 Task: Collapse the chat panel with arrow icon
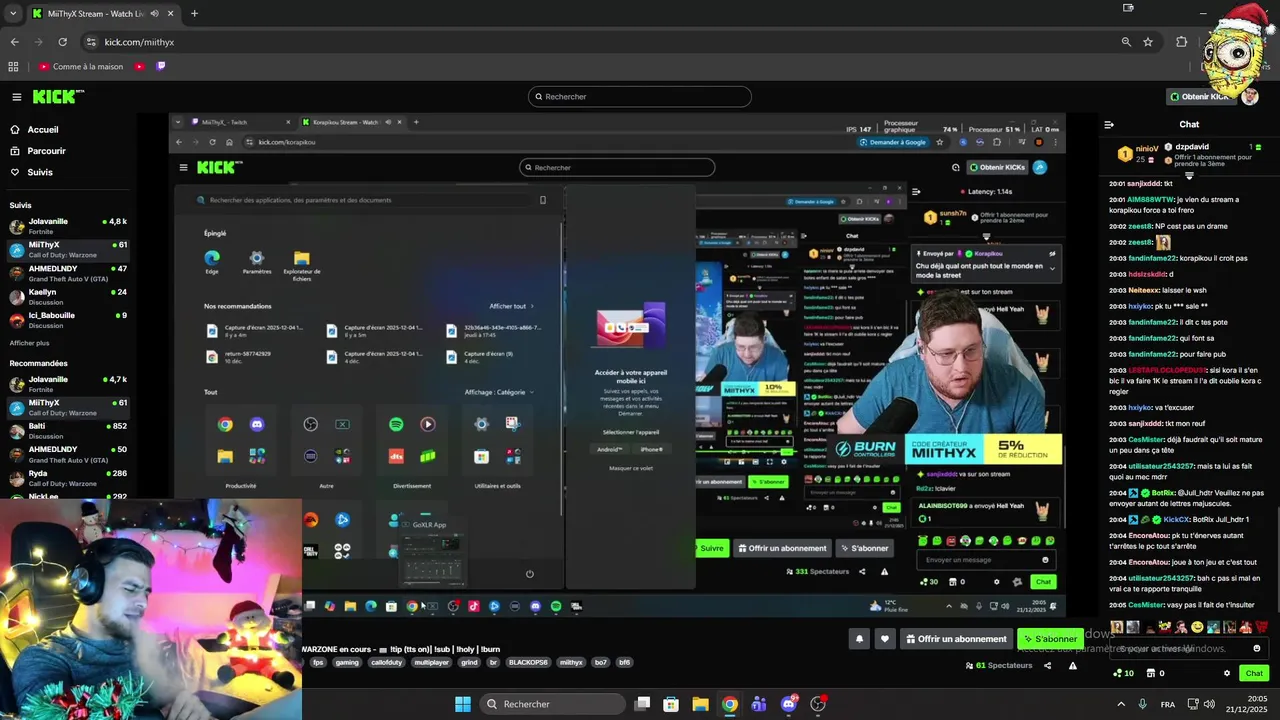1109,125
